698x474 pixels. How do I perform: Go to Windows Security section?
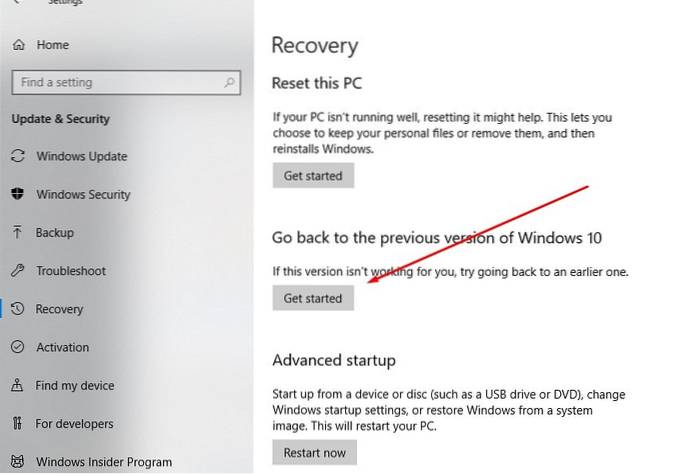83,194
